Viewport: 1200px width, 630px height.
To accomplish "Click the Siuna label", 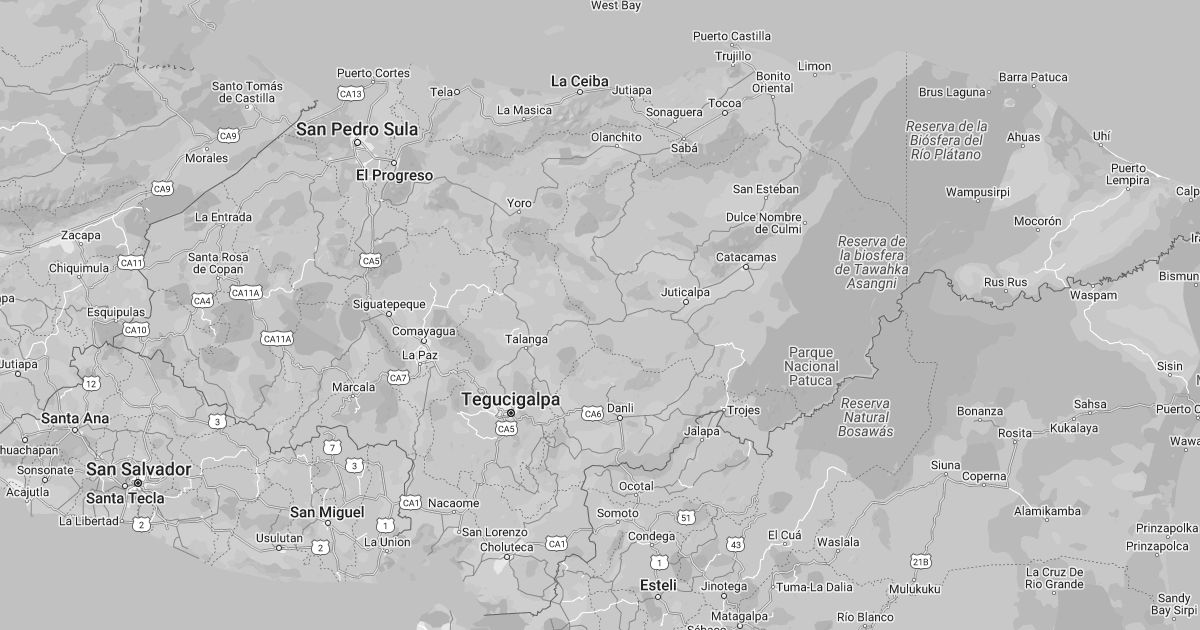I will [x=945, y=465].
